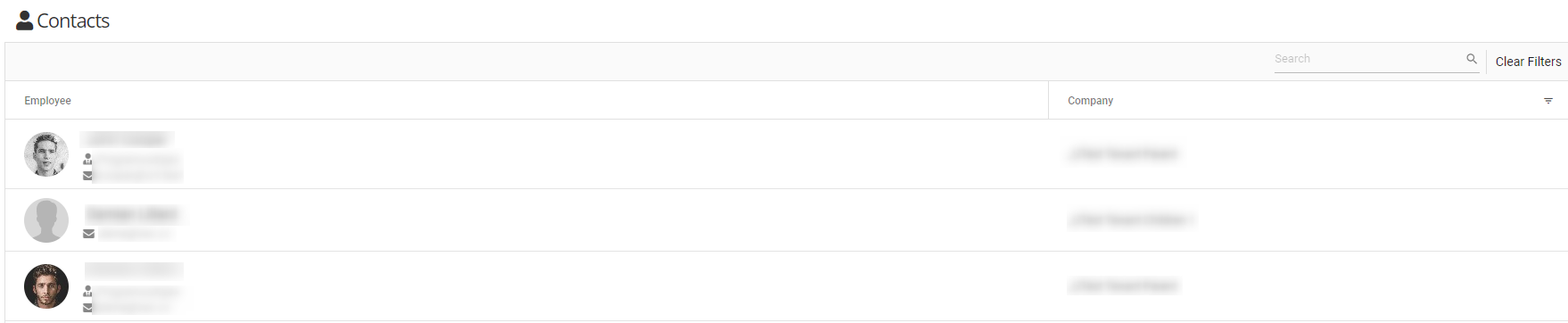Open the blurred name of the first contact
The height and width of the screenshot is (323, 1568).
(127, 139)
